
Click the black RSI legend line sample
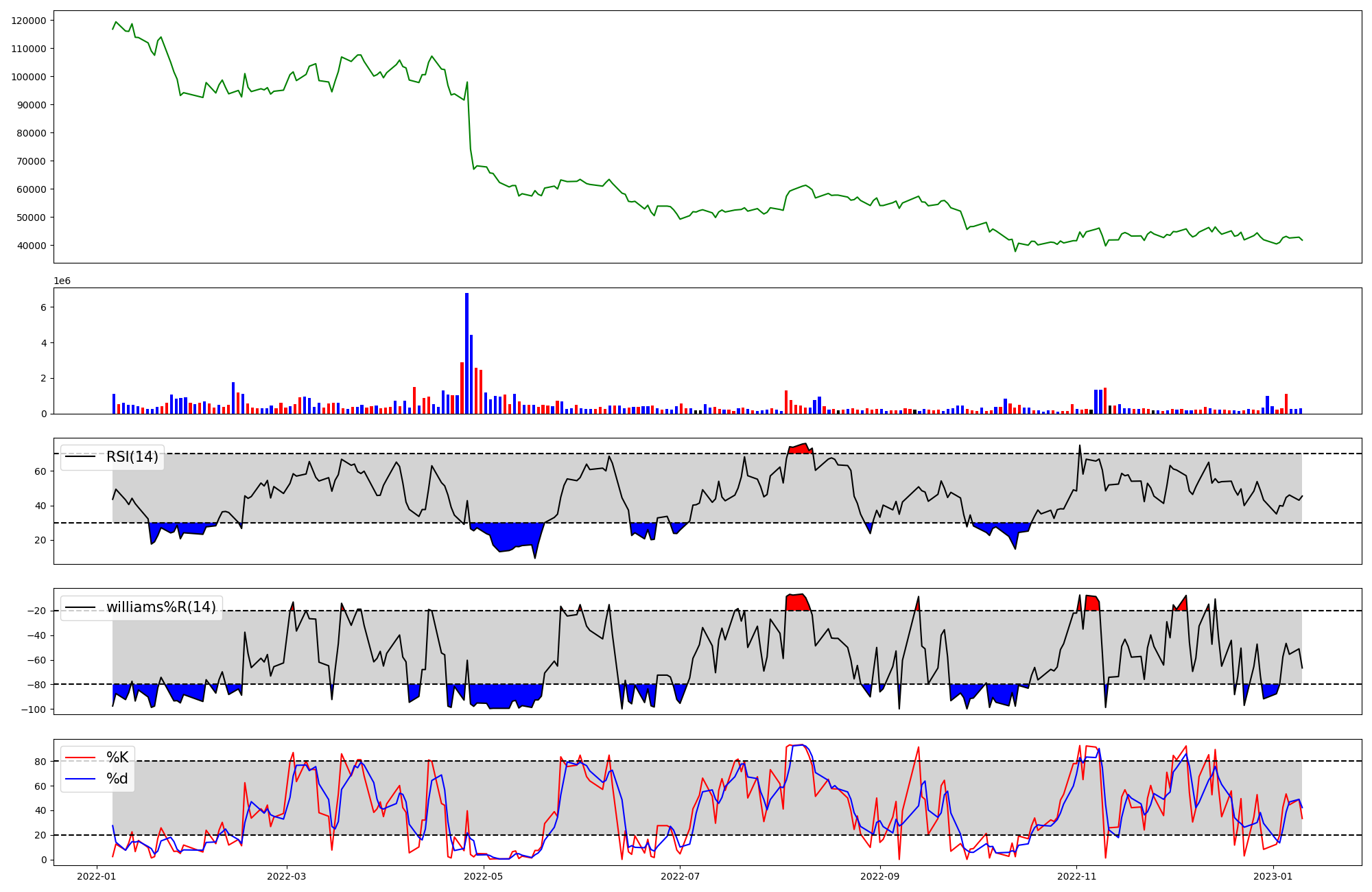pos(80,457)
